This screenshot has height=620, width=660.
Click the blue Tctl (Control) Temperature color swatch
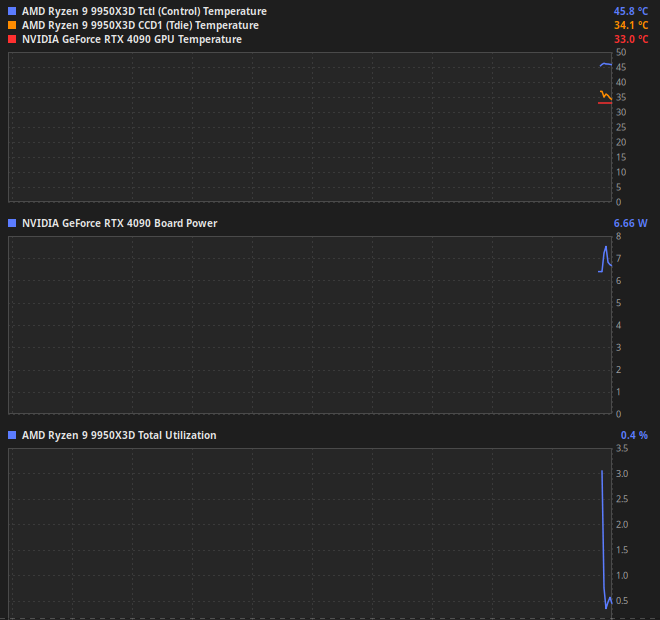[x=12, y=11]
